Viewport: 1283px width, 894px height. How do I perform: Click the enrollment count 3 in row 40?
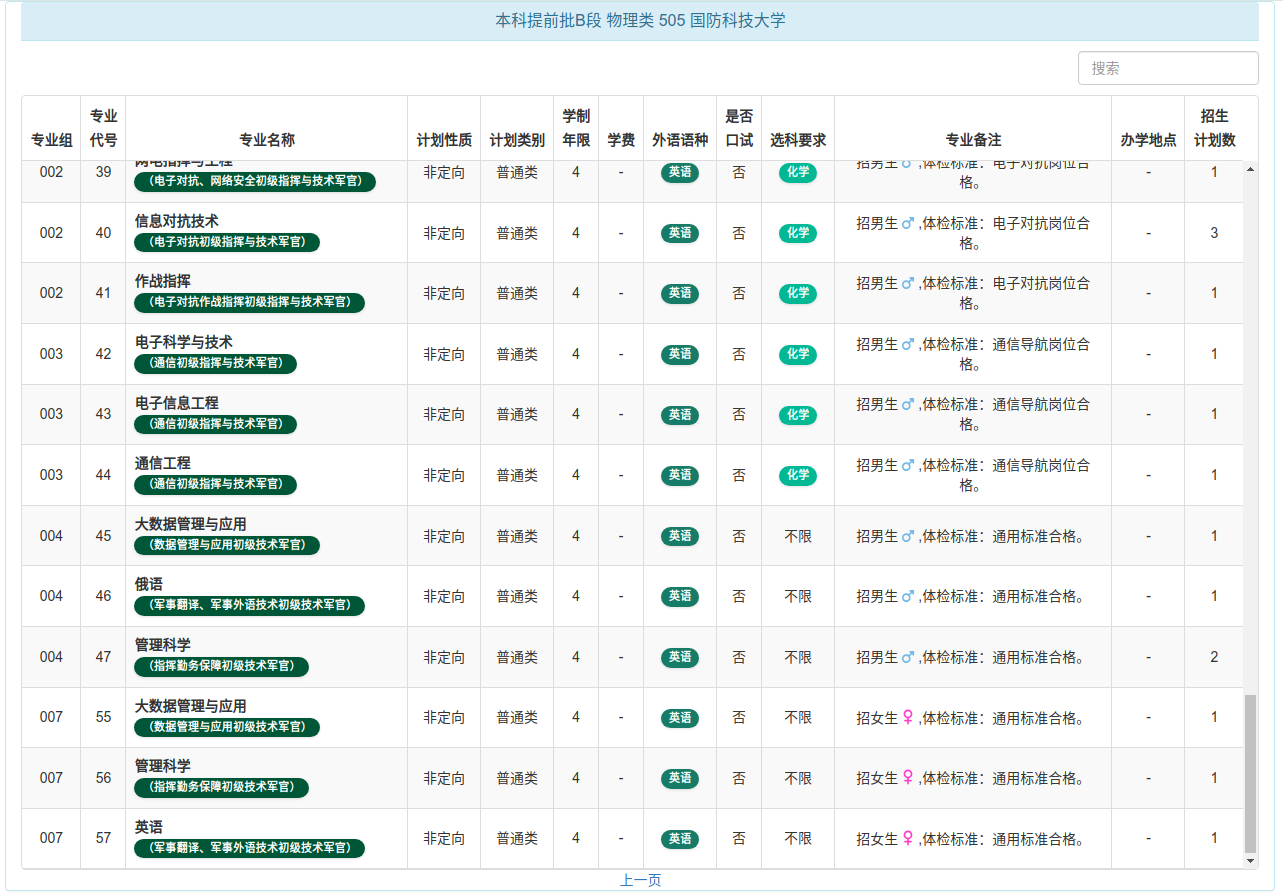(x=1214, y=233)
